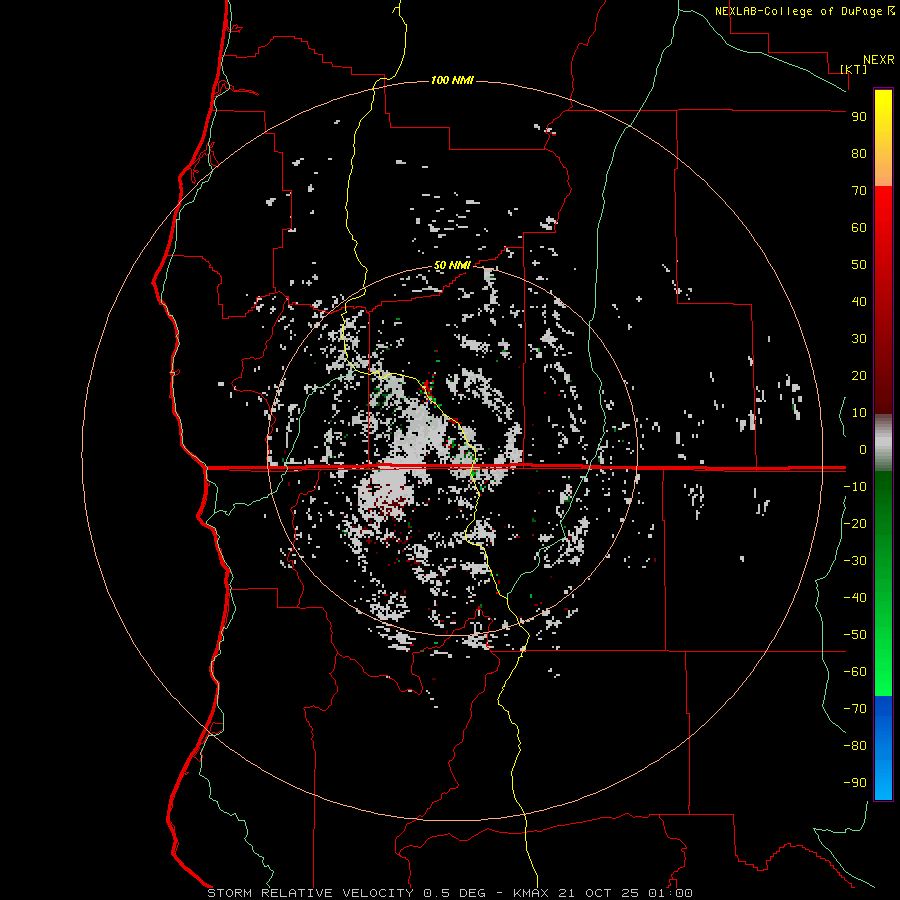This screenshot has height=900, width=900.
Task: Click the [KT] units label
Action: (854, 69)
